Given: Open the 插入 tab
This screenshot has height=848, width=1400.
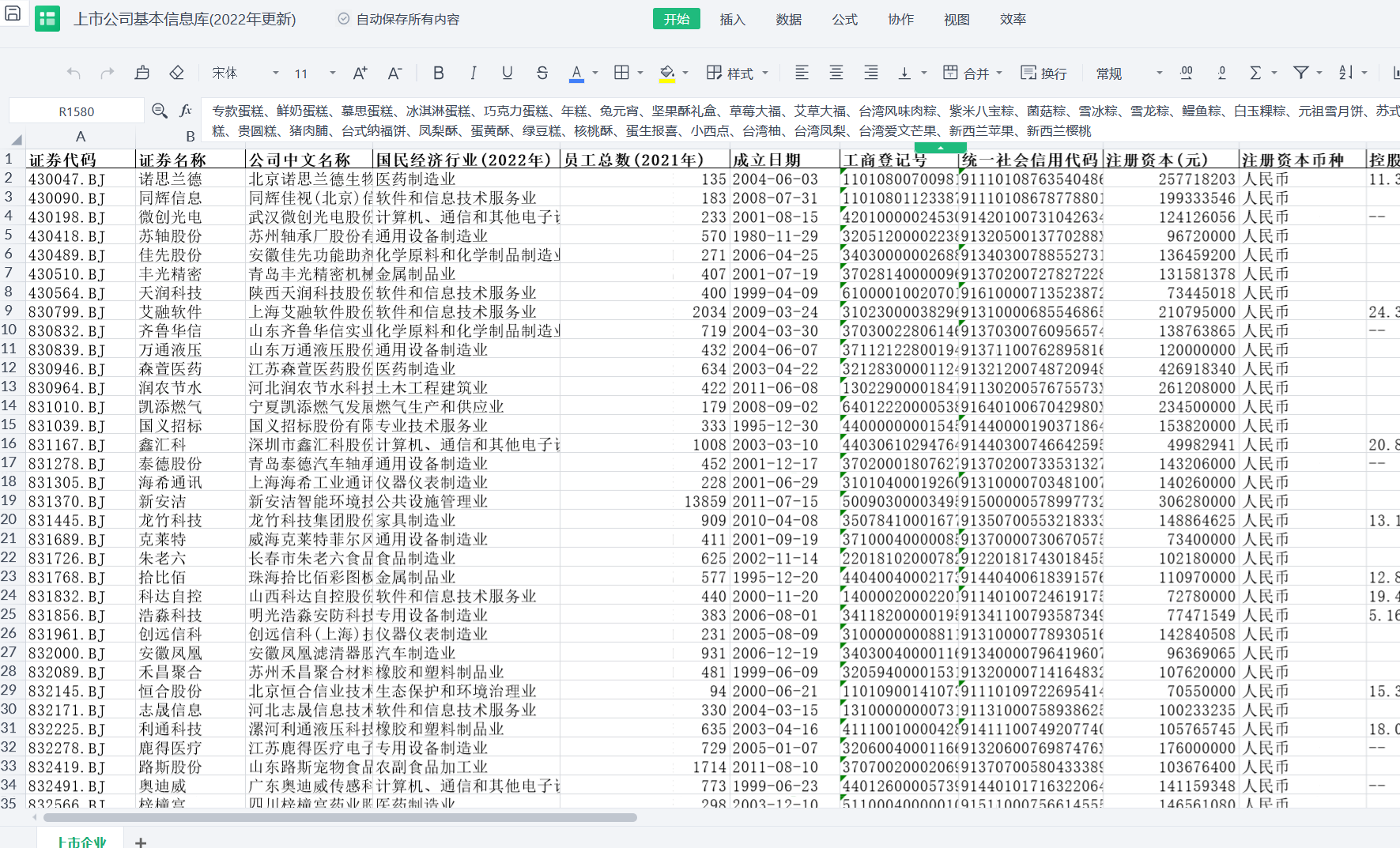Looking at the screenshot, I should [x=733, y=19].
